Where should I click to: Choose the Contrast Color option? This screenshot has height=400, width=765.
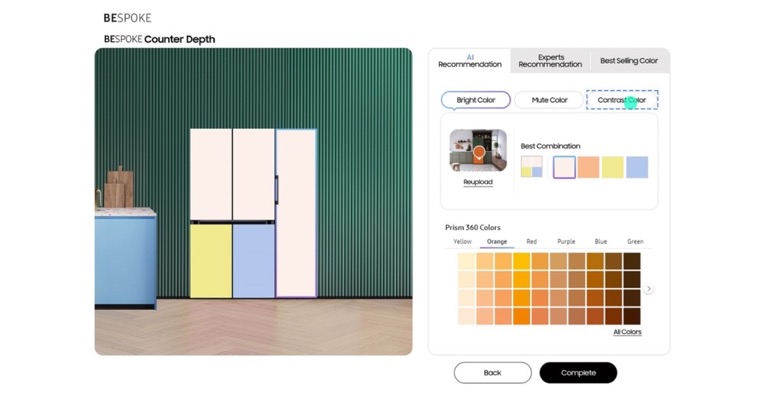tap(621, 100)
